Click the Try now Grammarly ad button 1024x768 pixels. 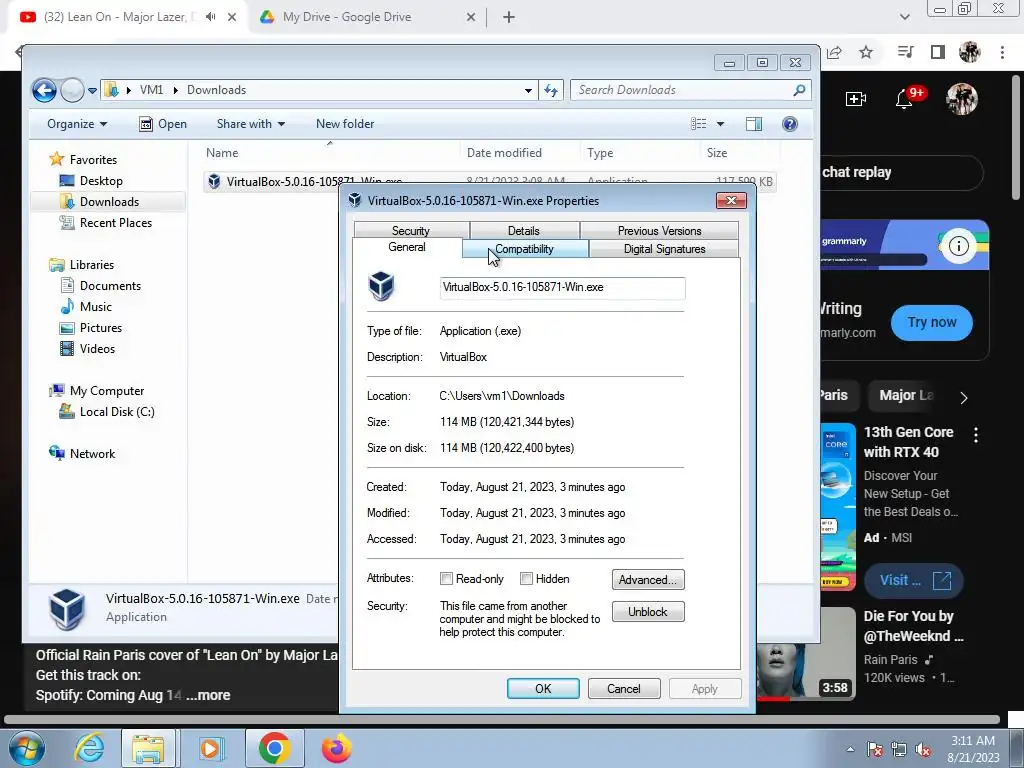pos(931,322)
